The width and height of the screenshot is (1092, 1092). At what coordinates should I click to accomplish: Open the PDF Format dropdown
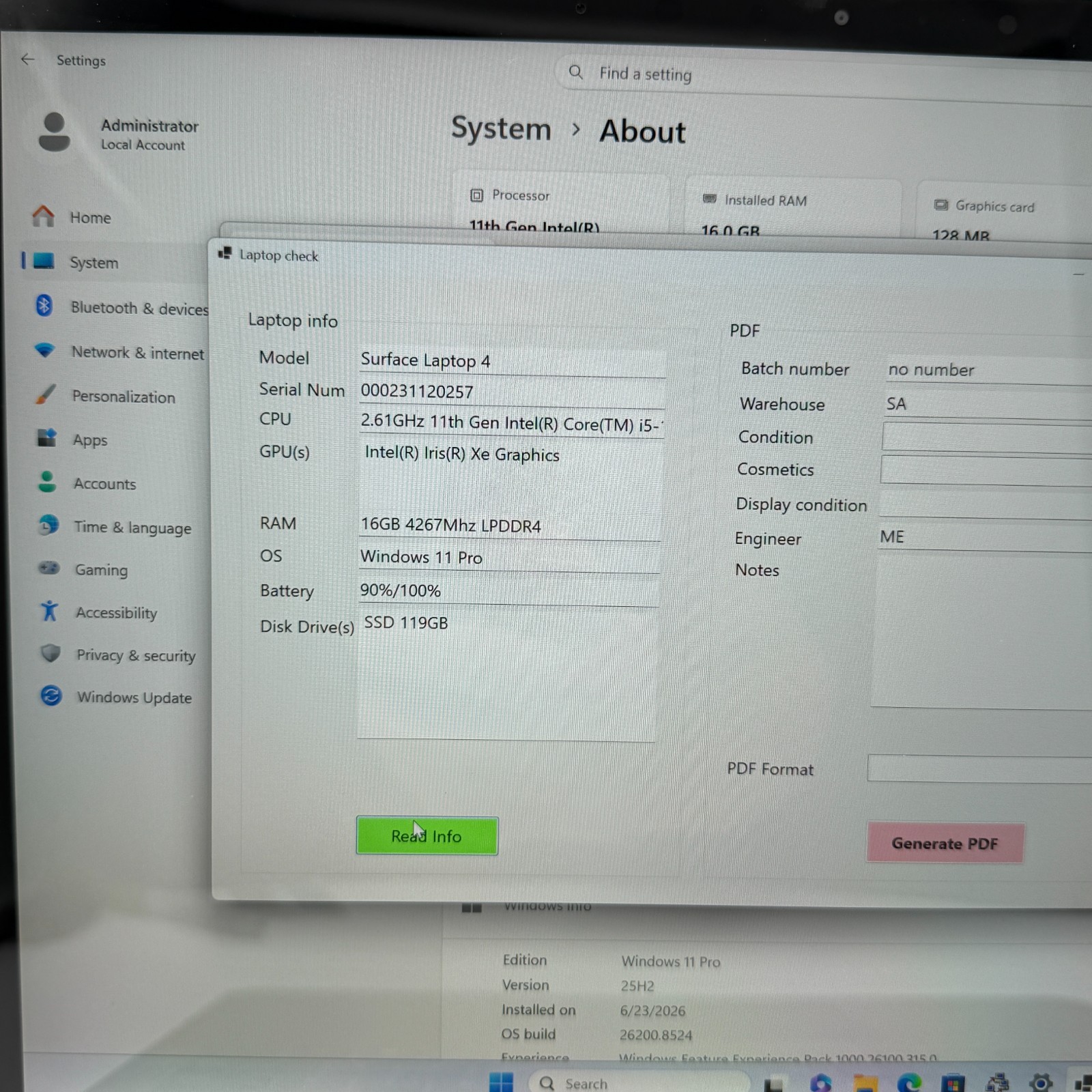pos(980,769)
